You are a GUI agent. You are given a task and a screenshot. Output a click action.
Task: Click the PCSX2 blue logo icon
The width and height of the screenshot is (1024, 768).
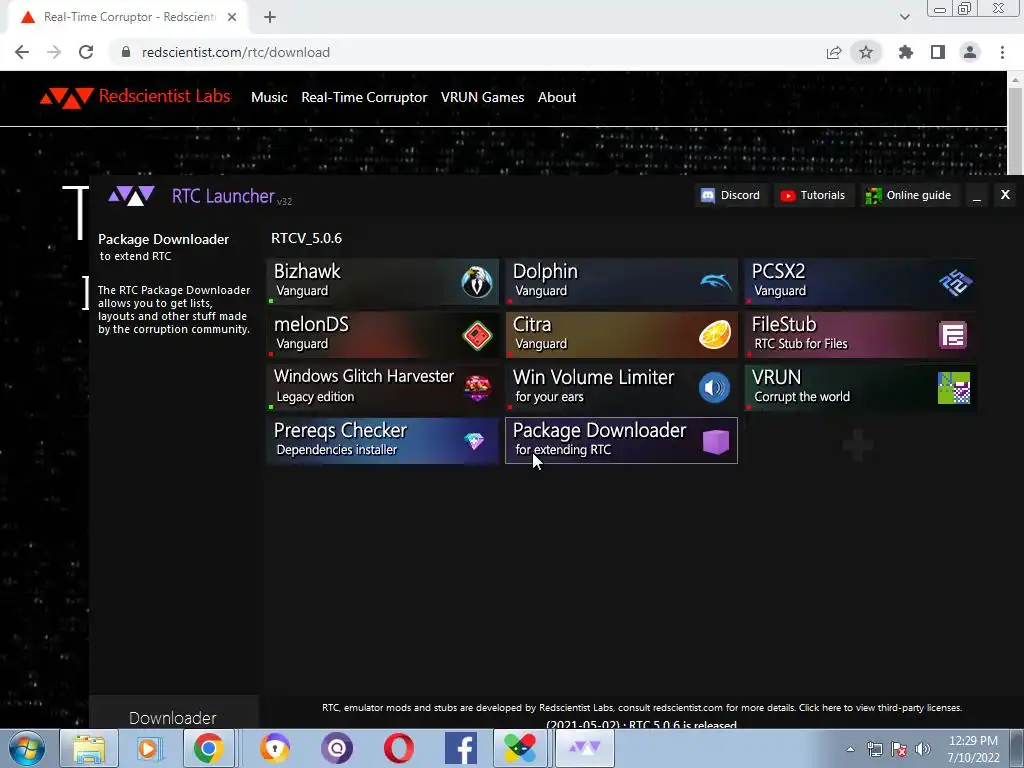coord(955,282)
